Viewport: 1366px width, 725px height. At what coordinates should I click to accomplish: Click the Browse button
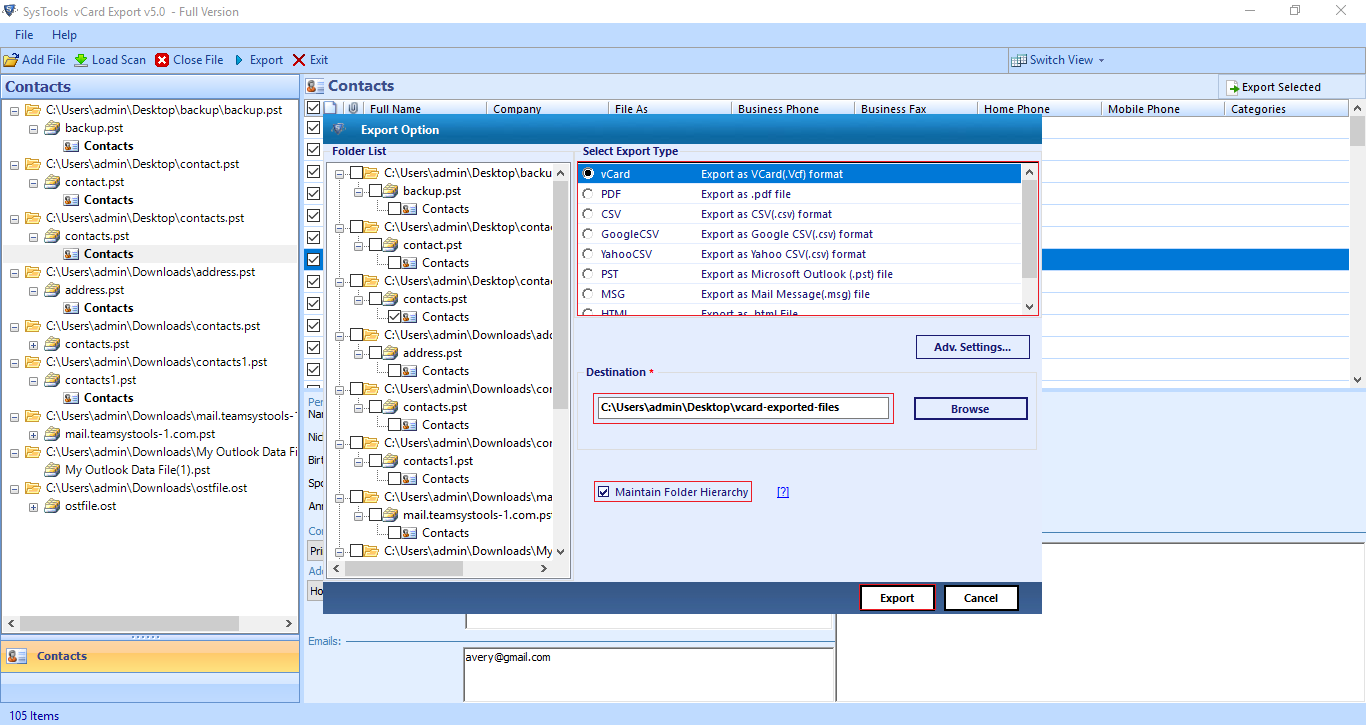[970, 409]
